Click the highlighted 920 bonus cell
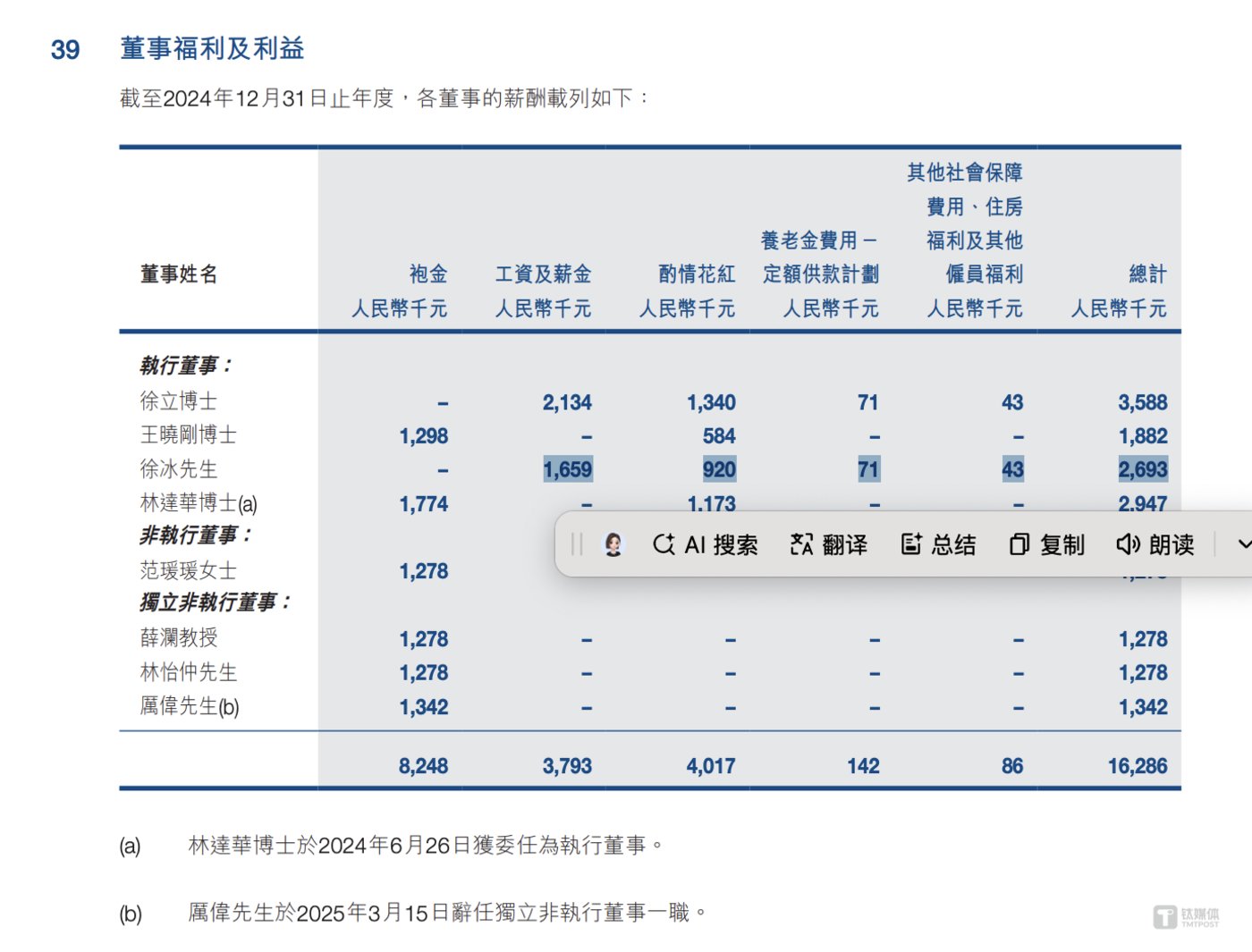Screen dimensions: 1252x952 718,469
